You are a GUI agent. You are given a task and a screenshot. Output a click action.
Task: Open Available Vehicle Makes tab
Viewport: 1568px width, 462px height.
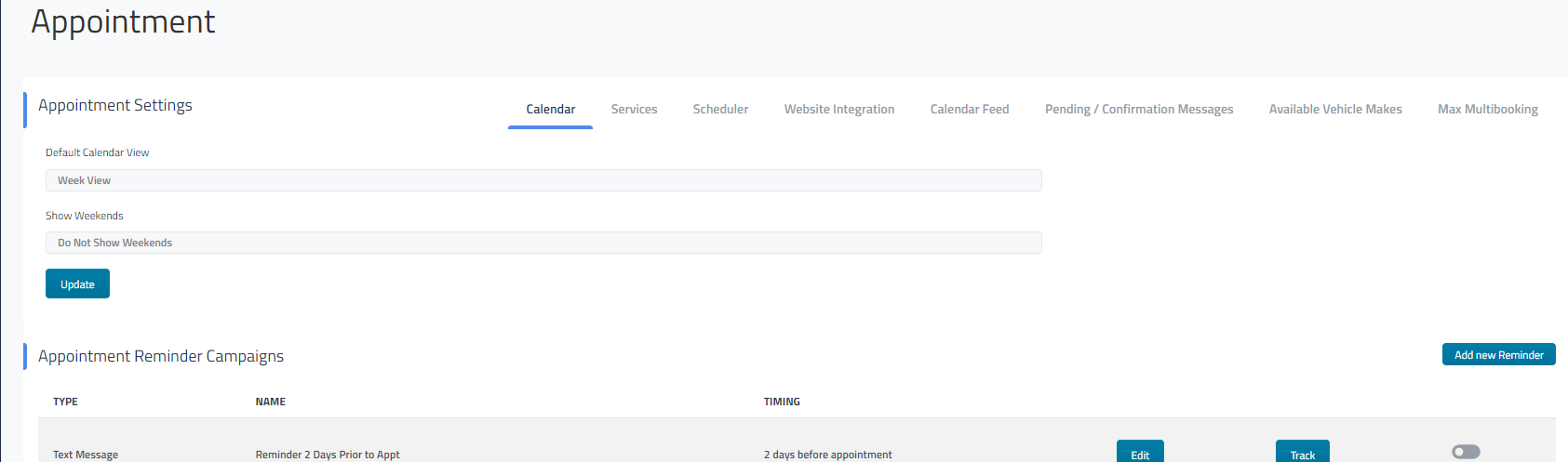click(x=1335, y=110)
